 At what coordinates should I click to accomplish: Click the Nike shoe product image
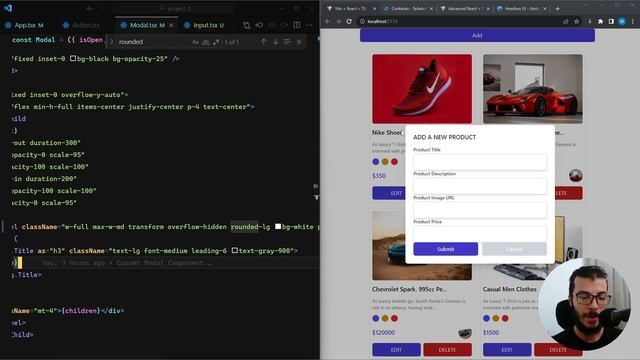pos(422,89)
